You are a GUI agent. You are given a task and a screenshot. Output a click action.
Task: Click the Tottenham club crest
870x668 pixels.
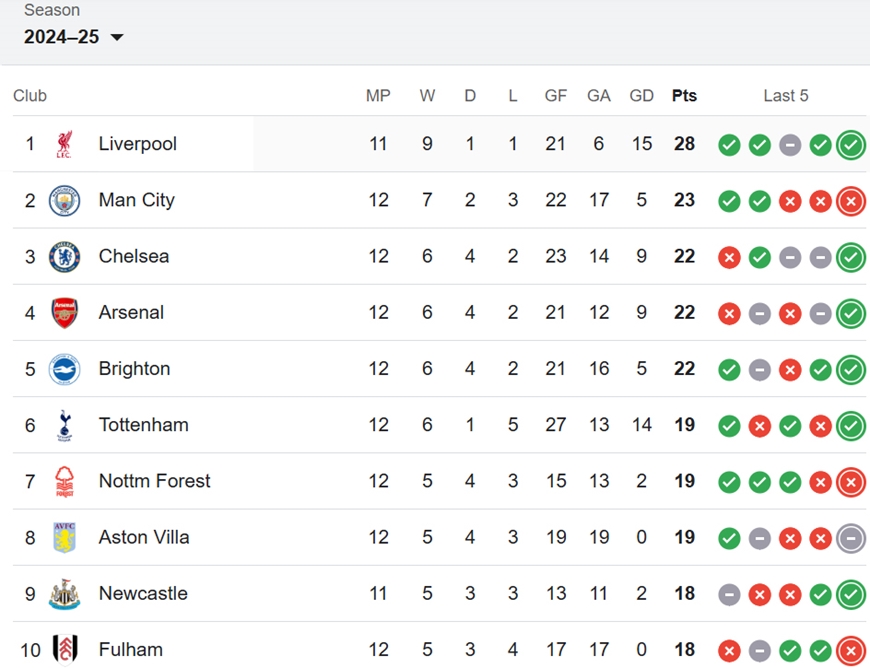pyautogui.click(x=64, y=426)
